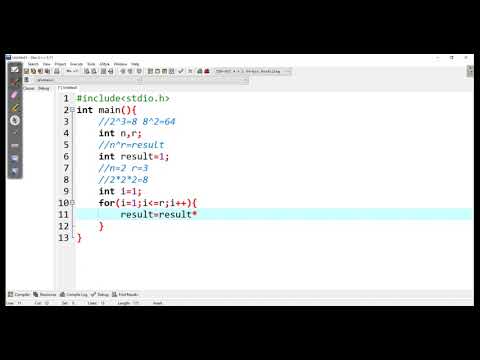The width and height of the screenshot is (480, 360).
Task: Click the Length value in status bar
Action: (128, 303)
